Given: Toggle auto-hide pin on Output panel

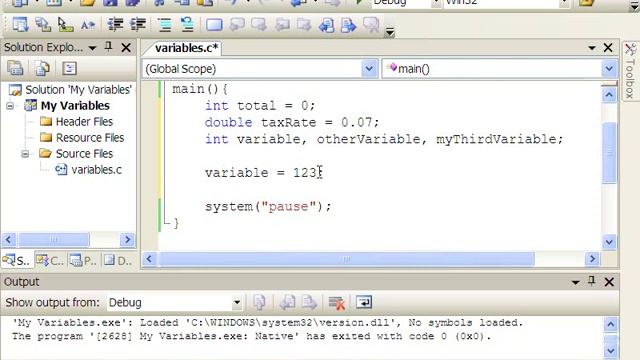Looking at the screenshot, I should [x=592, y=281].
